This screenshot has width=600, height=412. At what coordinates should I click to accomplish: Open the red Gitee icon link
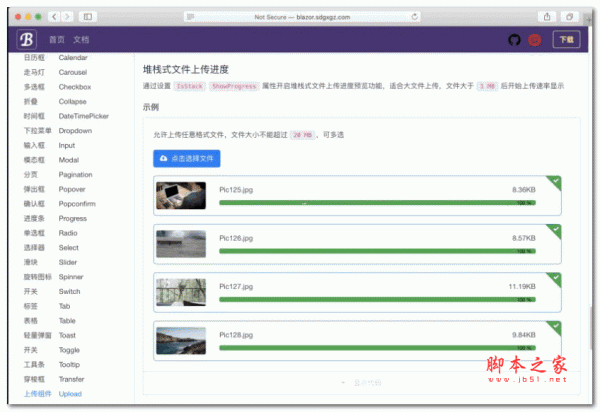coord(535,39)
